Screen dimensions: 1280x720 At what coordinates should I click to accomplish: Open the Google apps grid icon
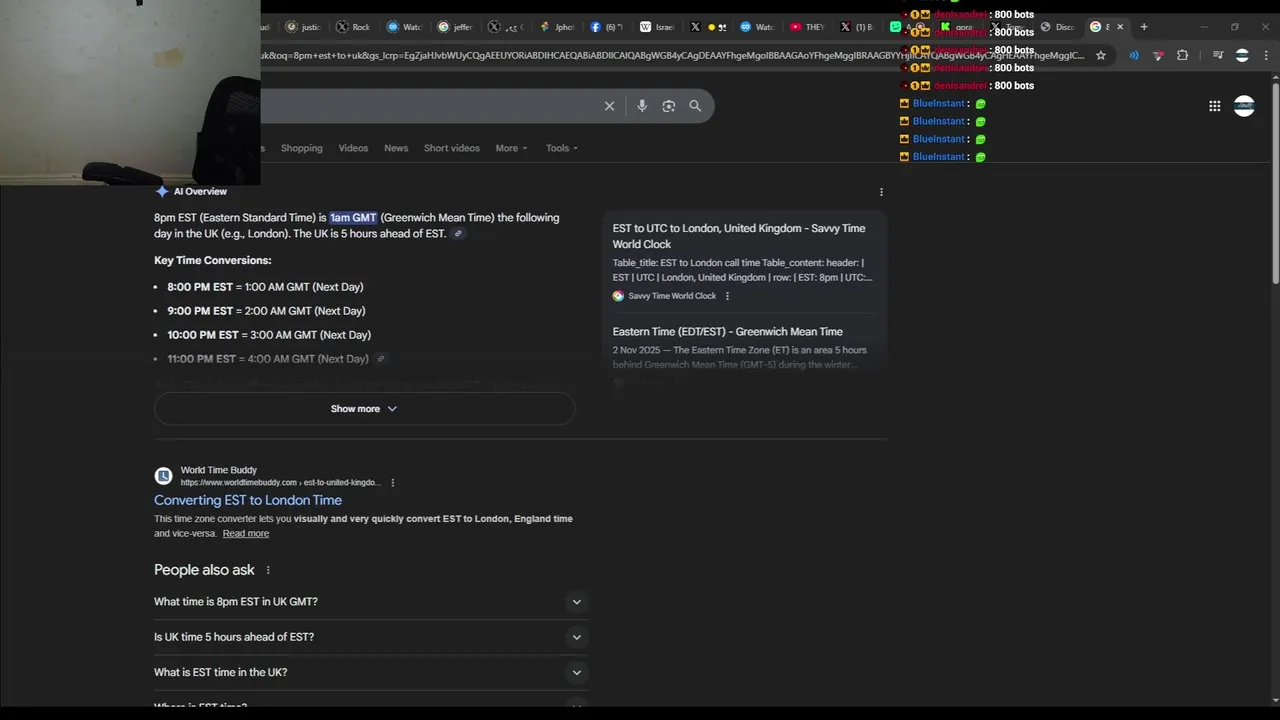(1214, 106)
